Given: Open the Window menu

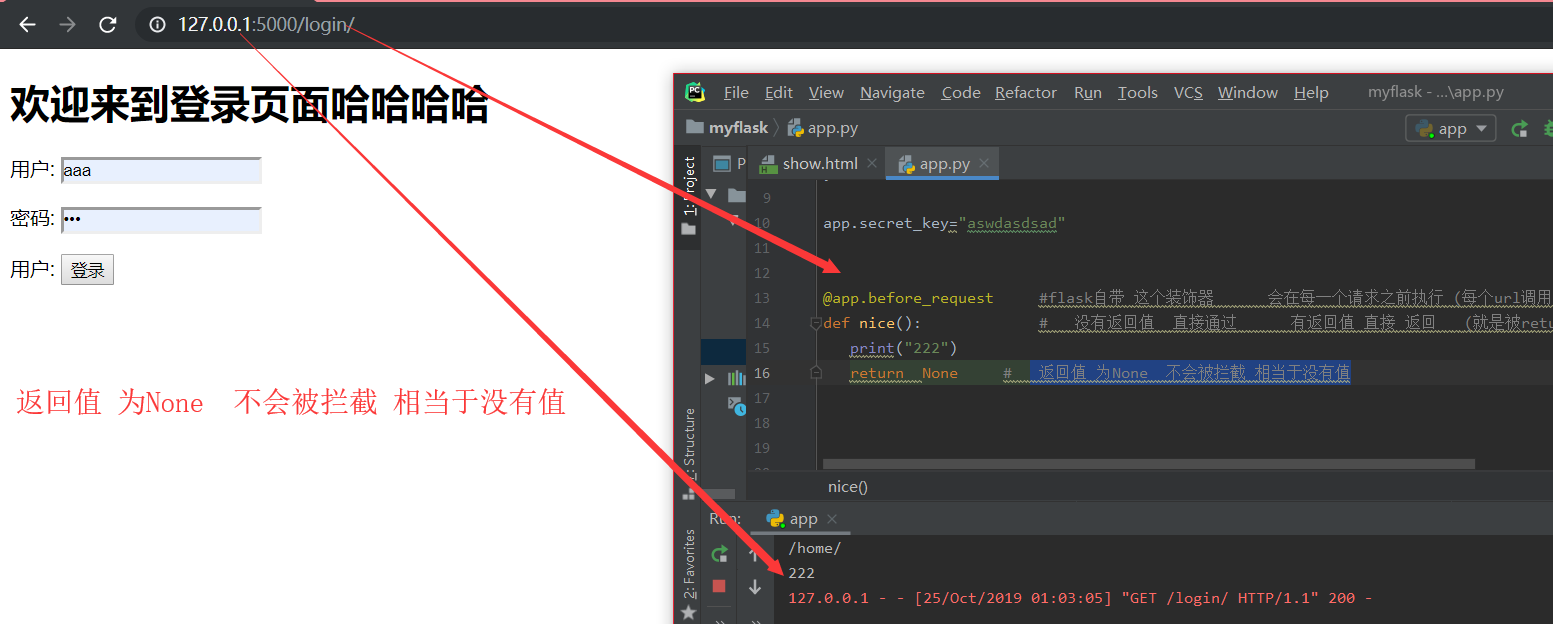Looking at the screenshot, I should 1248,92.
